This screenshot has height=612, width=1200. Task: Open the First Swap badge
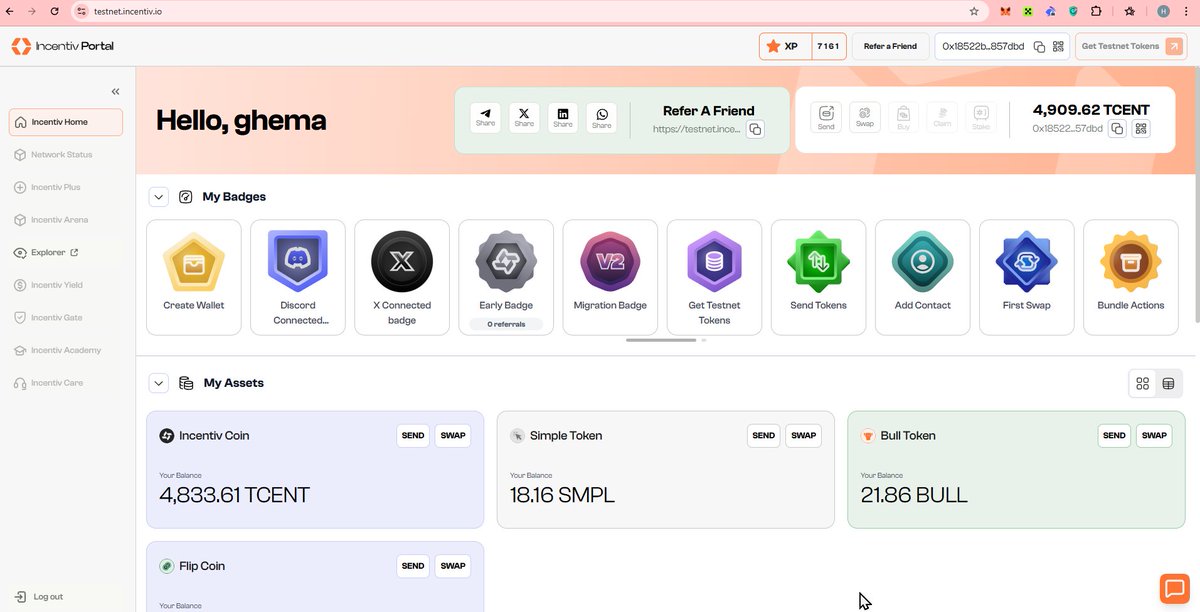coord(1026,277)
